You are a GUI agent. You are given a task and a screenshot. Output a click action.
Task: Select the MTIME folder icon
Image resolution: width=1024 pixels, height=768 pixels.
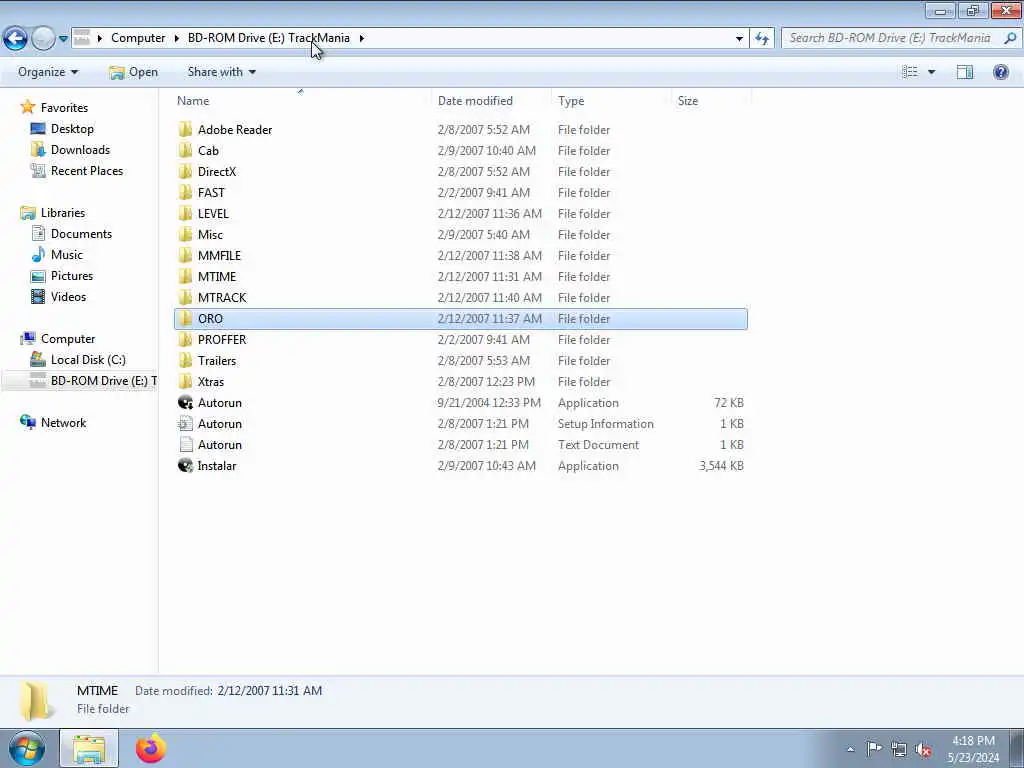pyautogui.click(x=185, y=276)
